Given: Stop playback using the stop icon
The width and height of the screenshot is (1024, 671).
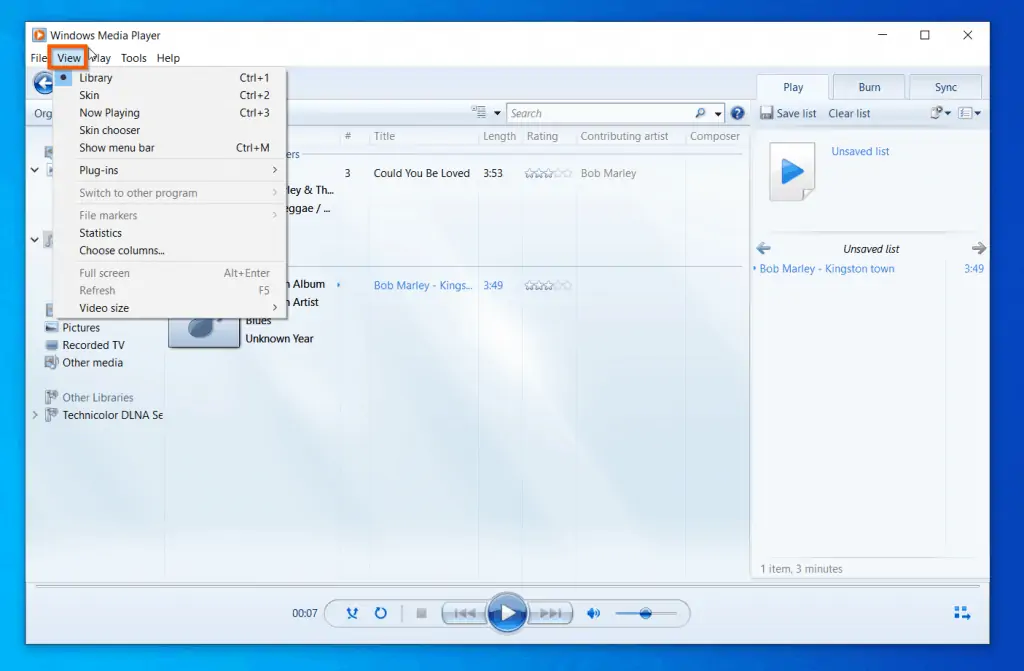Looking at the screenshot, I should [x=421, y=613].
